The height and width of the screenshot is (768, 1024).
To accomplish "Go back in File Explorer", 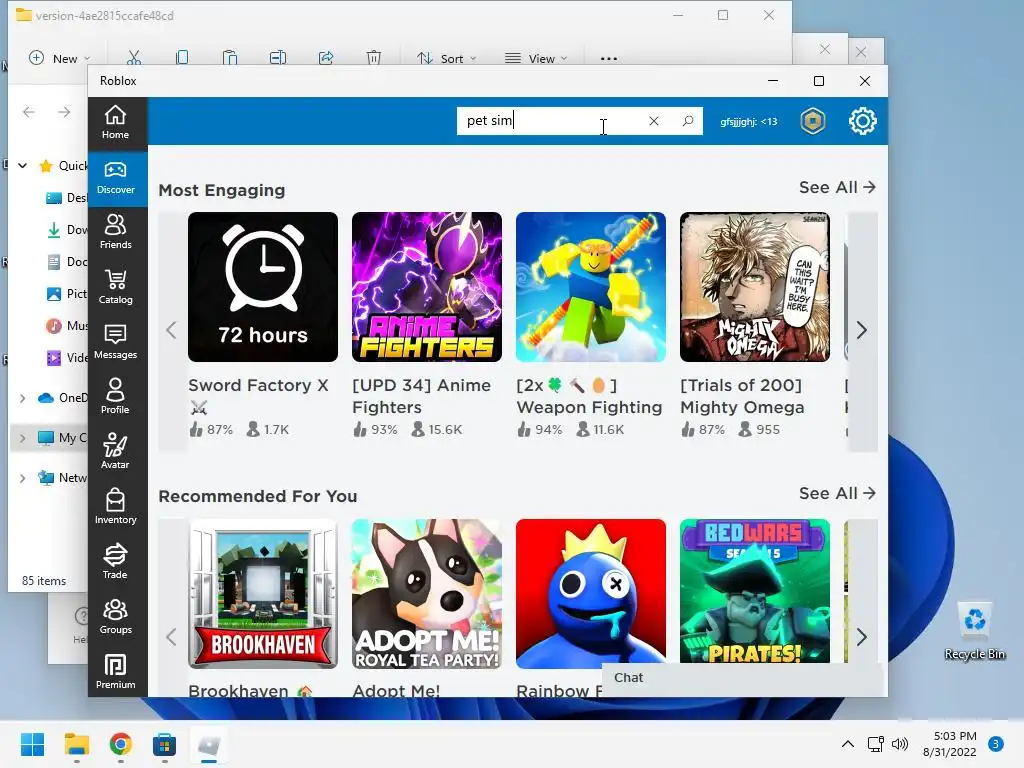I will click(29, 112).
